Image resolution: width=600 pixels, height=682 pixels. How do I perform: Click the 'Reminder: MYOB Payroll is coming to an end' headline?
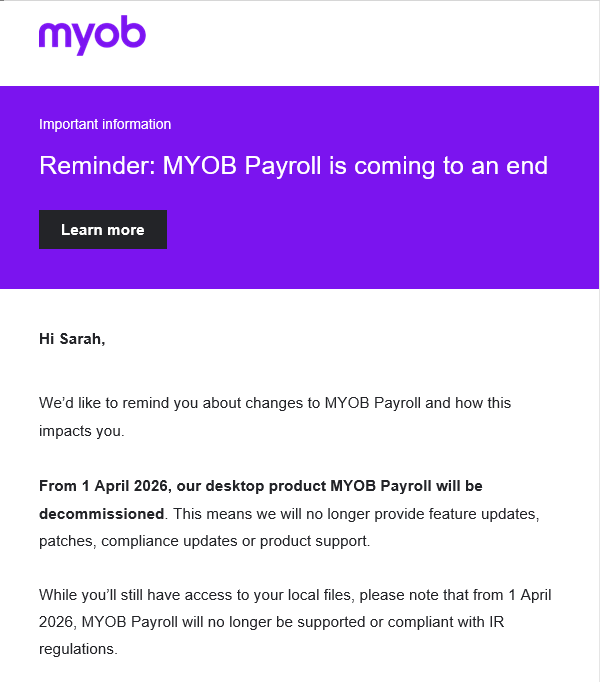click(293, 165)
